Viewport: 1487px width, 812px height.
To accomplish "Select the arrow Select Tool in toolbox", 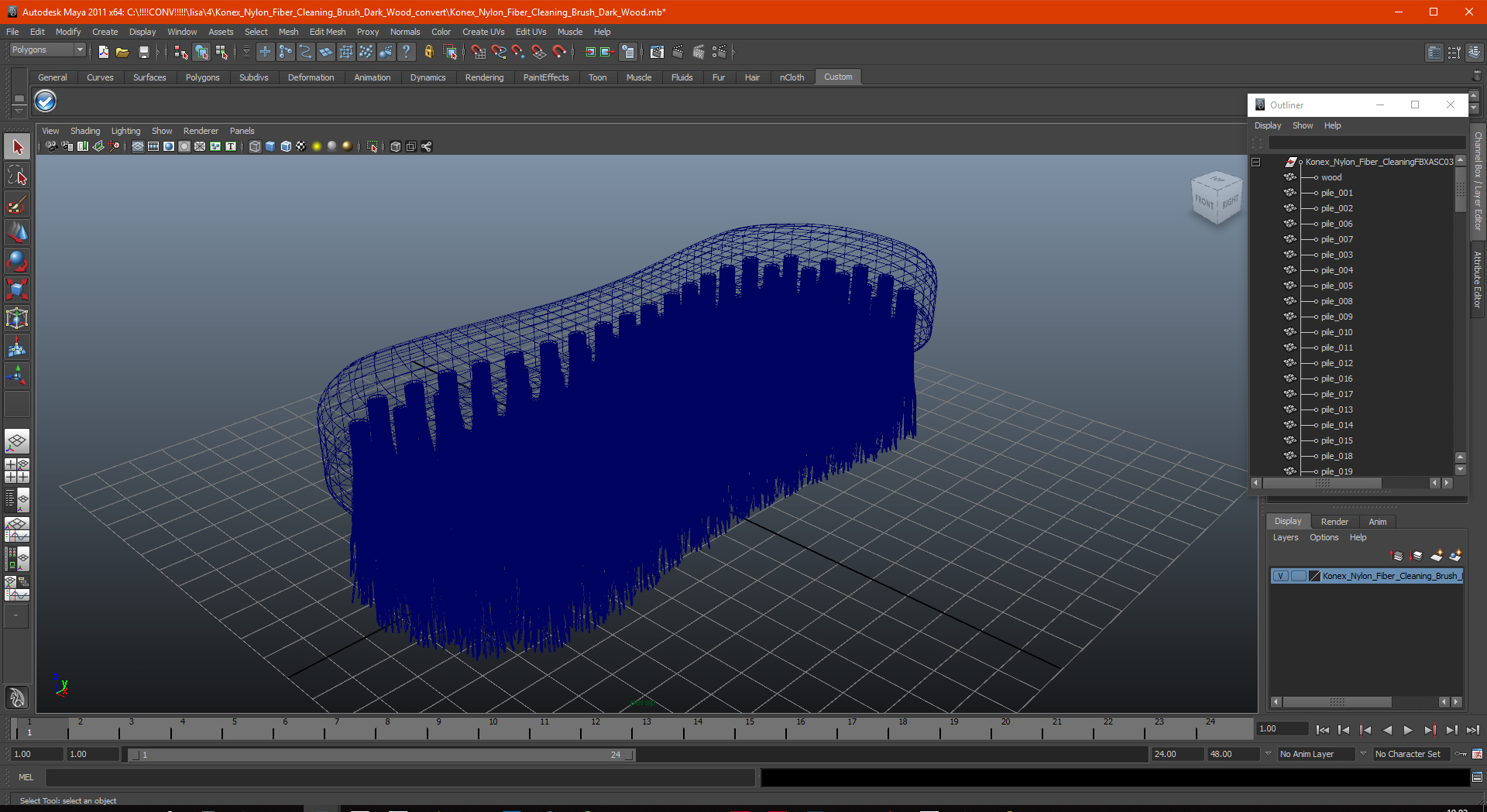I will tap(17, 147).
